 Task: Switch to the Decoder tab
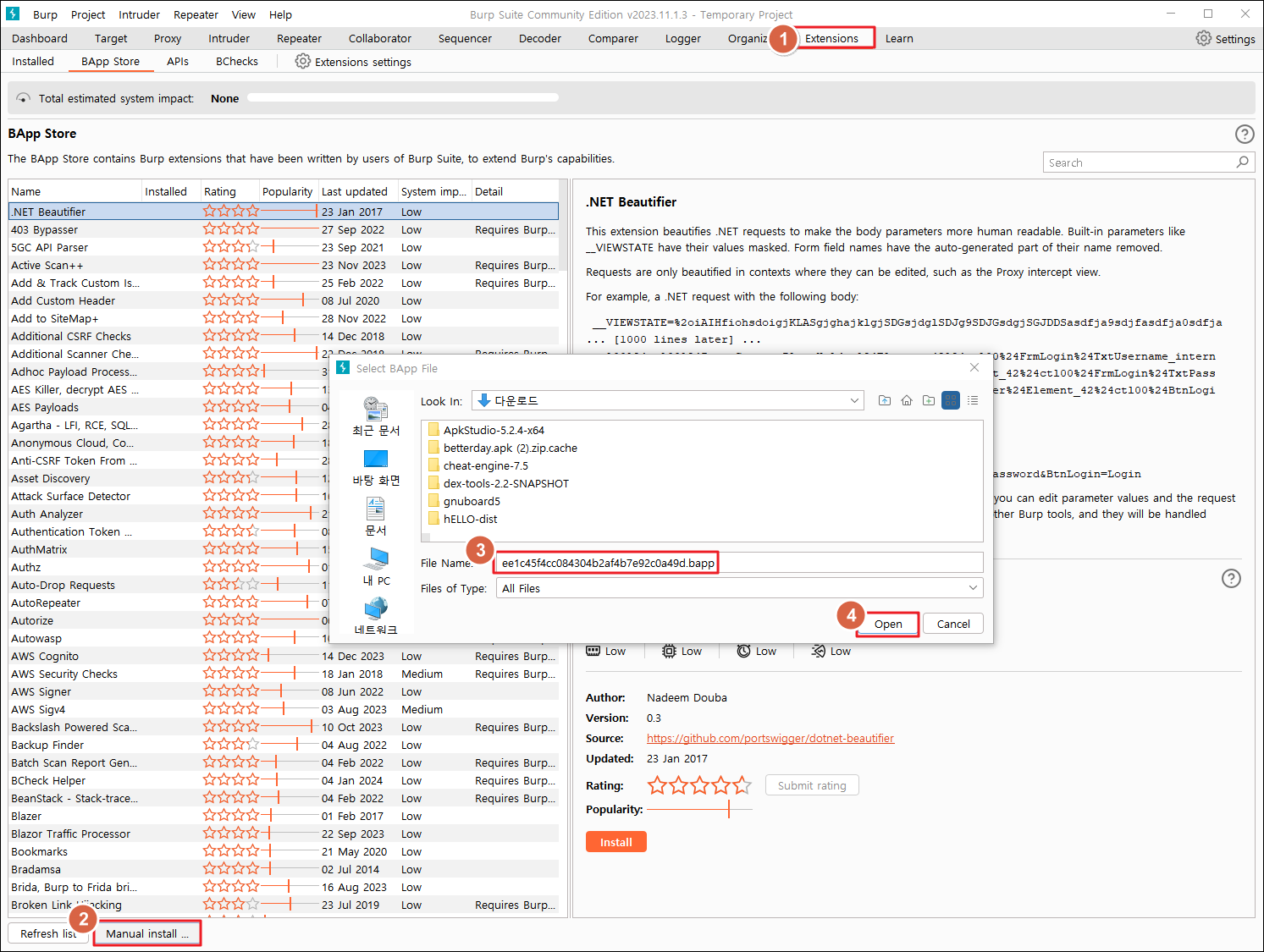coord(540,38)
